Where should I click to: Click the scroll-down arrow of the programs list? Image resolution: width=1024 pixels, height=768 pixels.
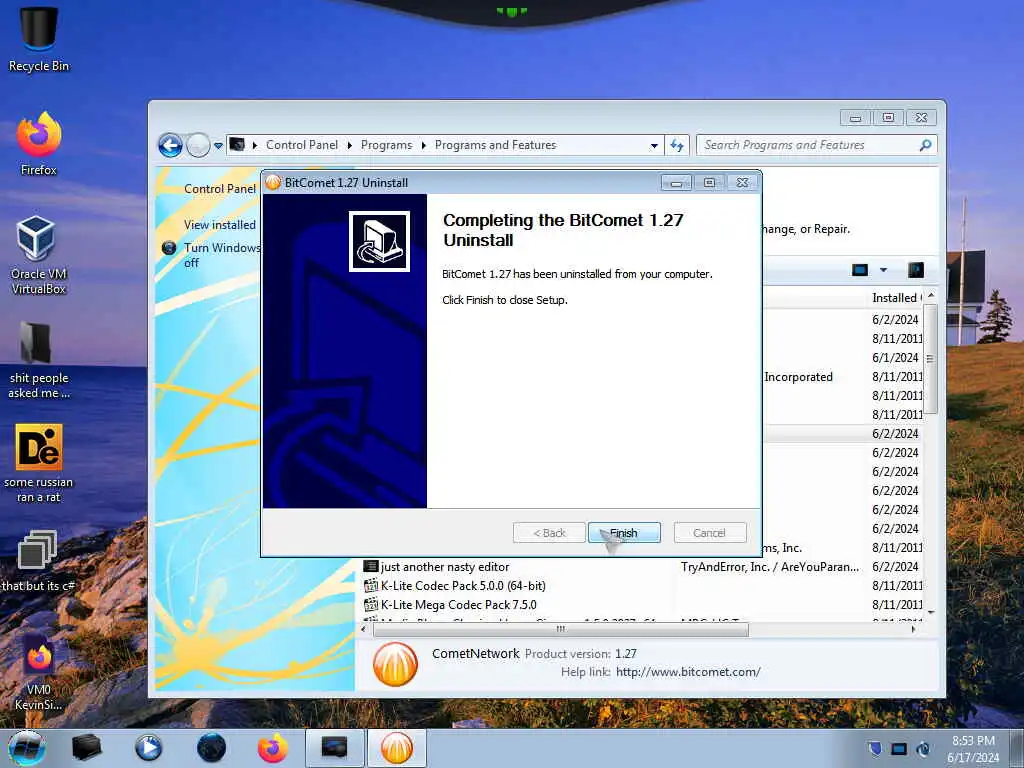pyautogui.click(x=931, y=613)
